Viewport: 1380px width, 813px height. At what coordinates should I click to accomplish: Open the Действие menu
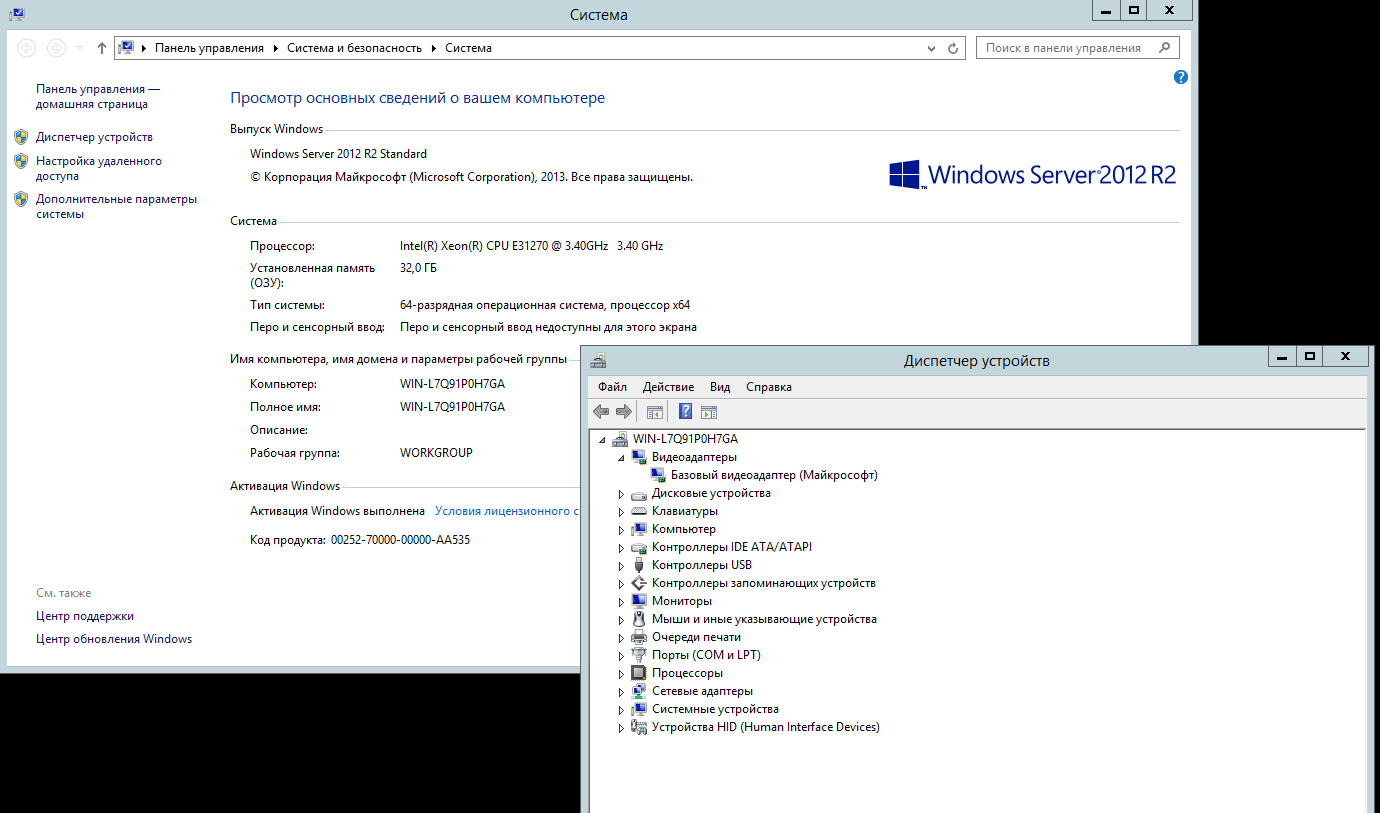668,387
